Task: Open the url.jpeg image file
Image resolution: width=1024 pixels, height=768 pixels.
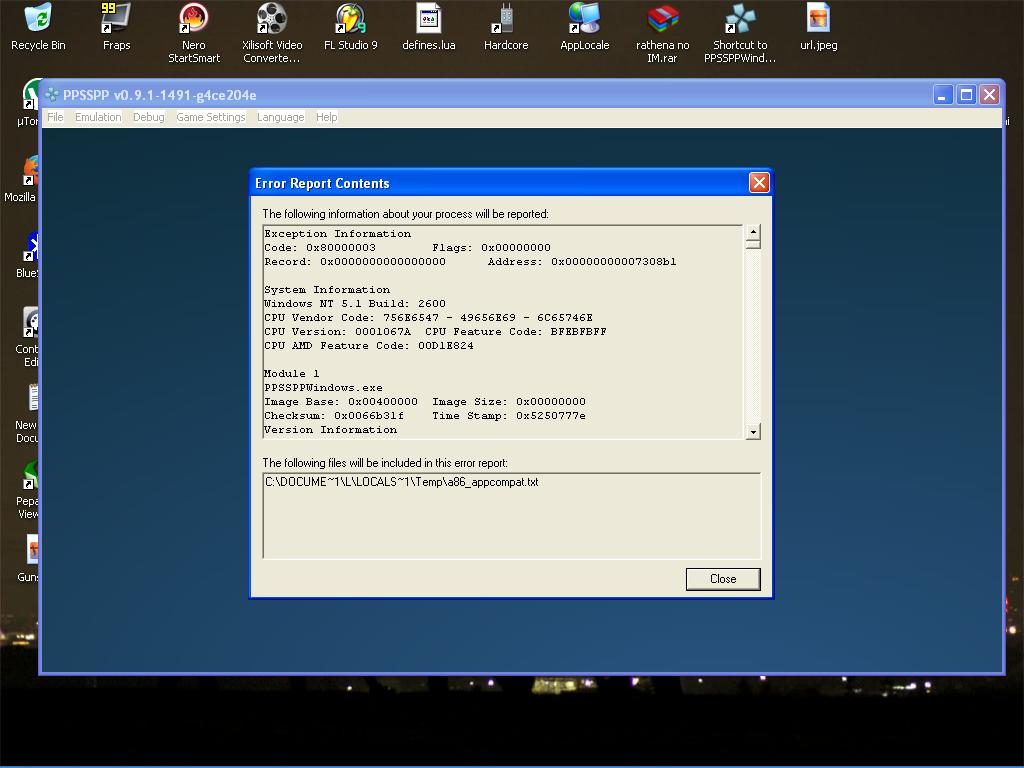Action: 818,20
